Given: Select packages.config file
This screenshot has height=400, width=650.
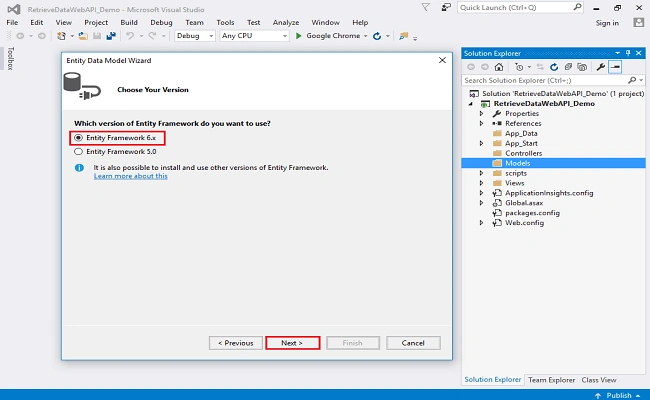Looking at the screenshot, I should coord(532,213).
